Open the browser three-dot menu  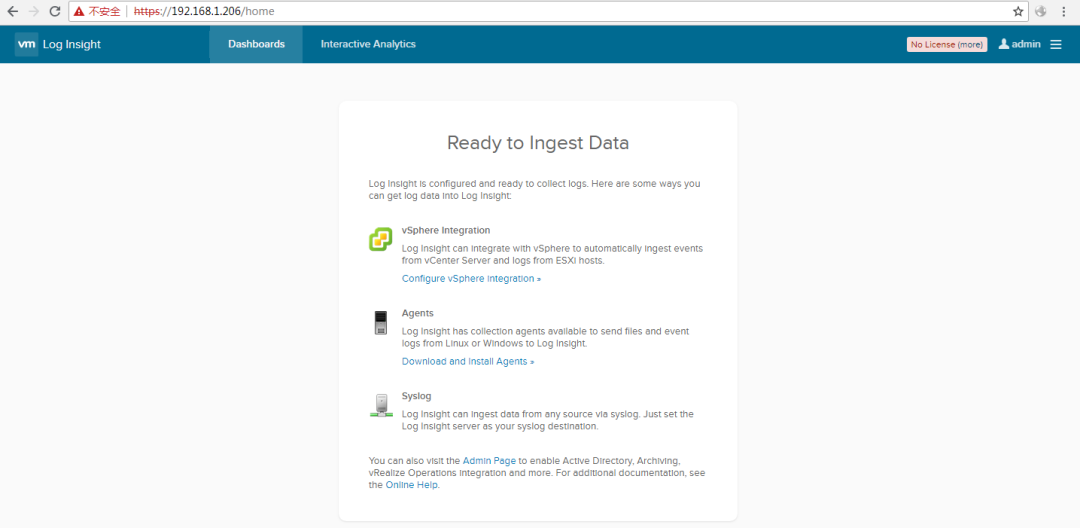pyautogui.click(x=1065, y=12)
